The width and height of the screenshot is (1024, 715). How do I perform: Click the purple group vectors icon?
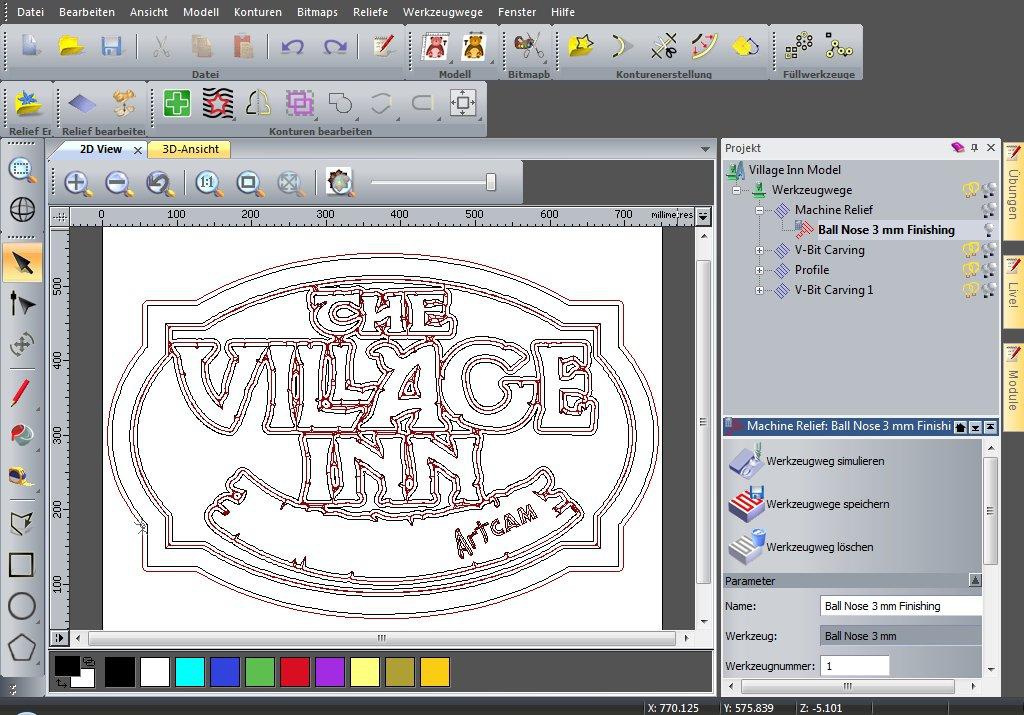[x=299, y=103]
